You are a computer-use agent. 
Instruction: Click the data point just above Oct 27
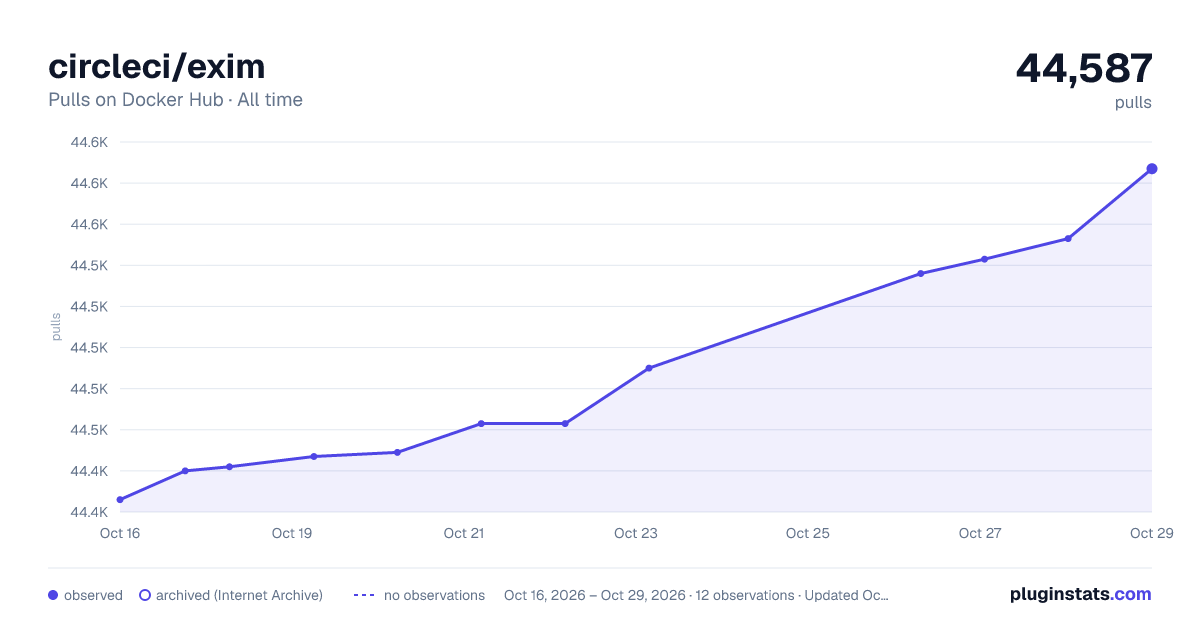[985, 259]
